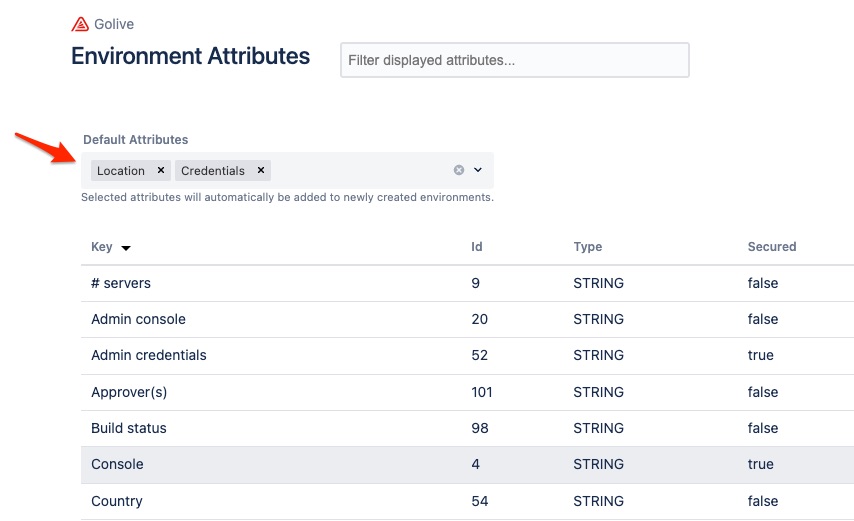Open the Country attribute entry
854x521 pixels.
click(x=117, y=501)
